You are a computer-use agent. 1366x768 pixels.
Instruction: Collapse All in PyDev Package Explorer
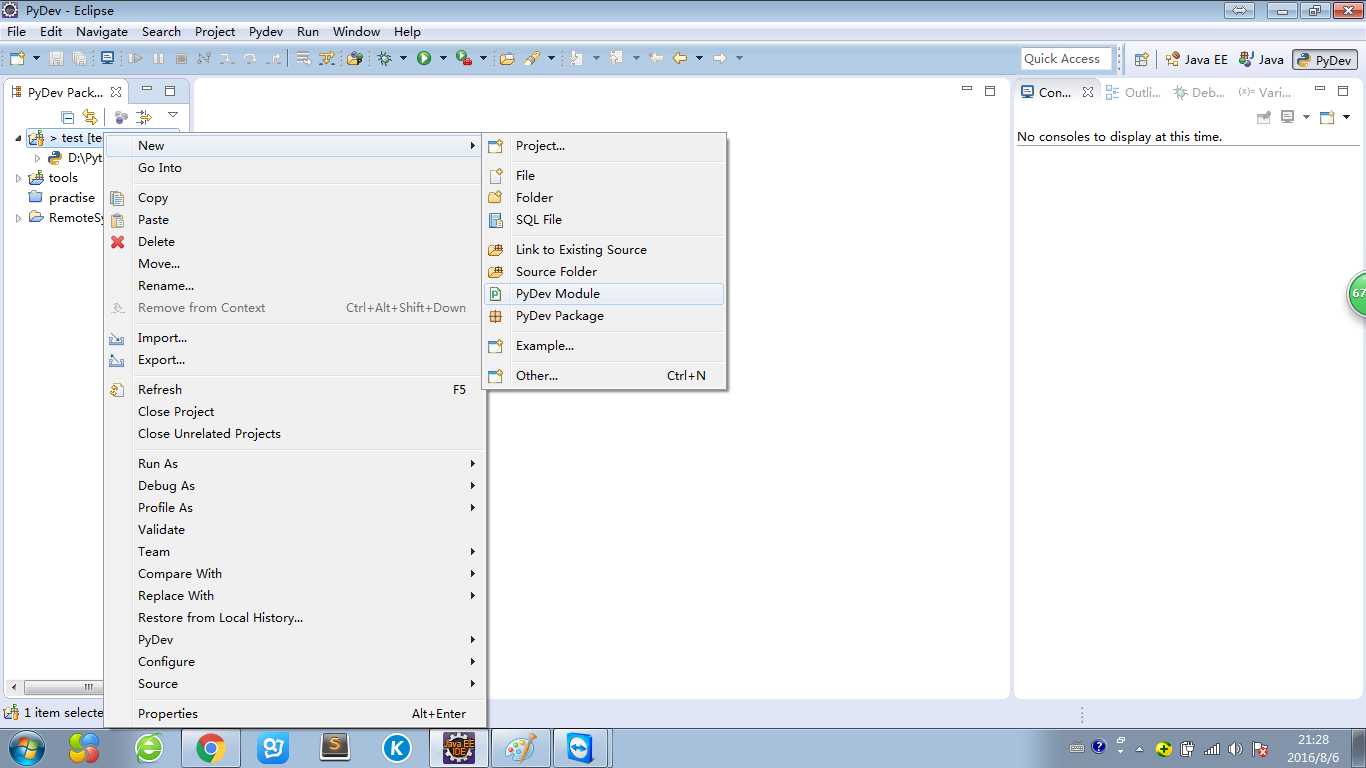[x=68, y=117]
